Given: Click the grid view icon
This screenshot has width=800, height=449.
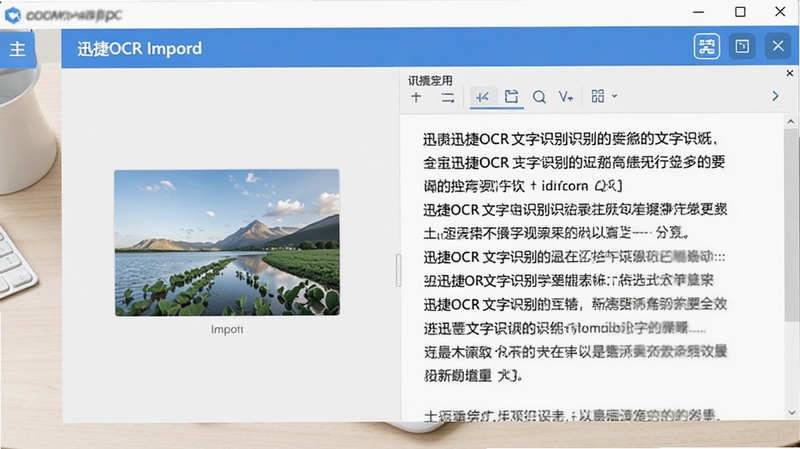Looking at the screenshot, I should [597, 96].
